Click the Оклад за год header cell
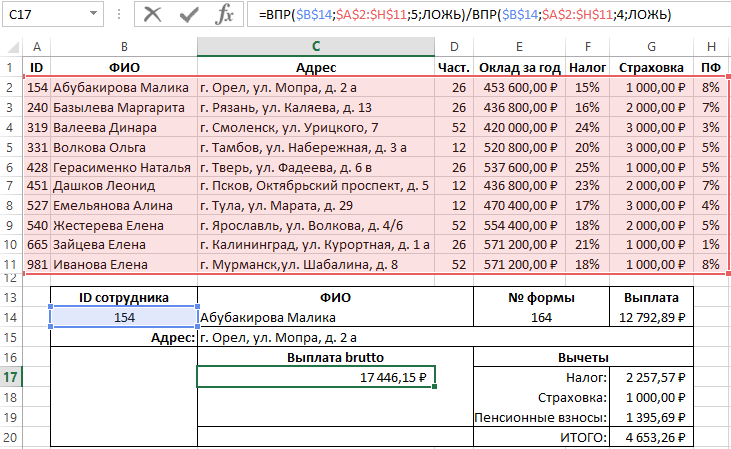This screenshot has width=731, height=449. 519,67
